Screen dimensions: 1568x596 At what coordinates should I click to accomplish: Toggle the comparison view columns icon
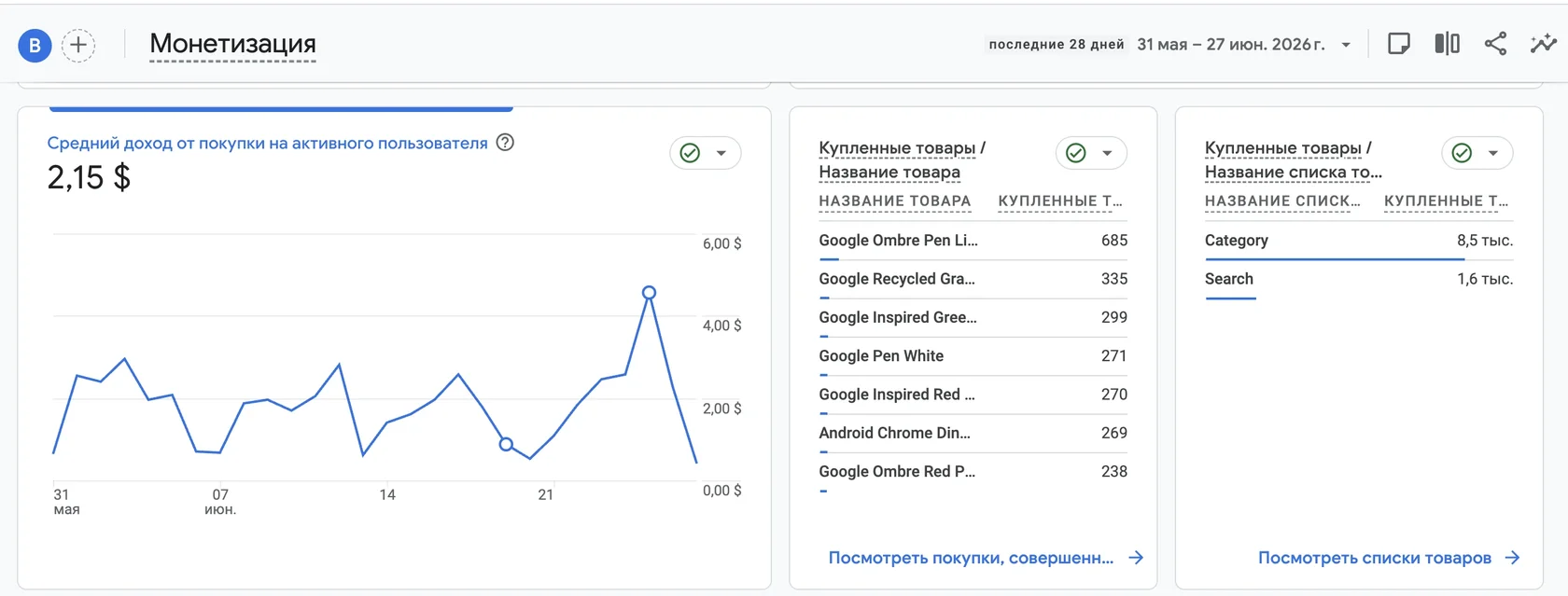(1447, 44)
